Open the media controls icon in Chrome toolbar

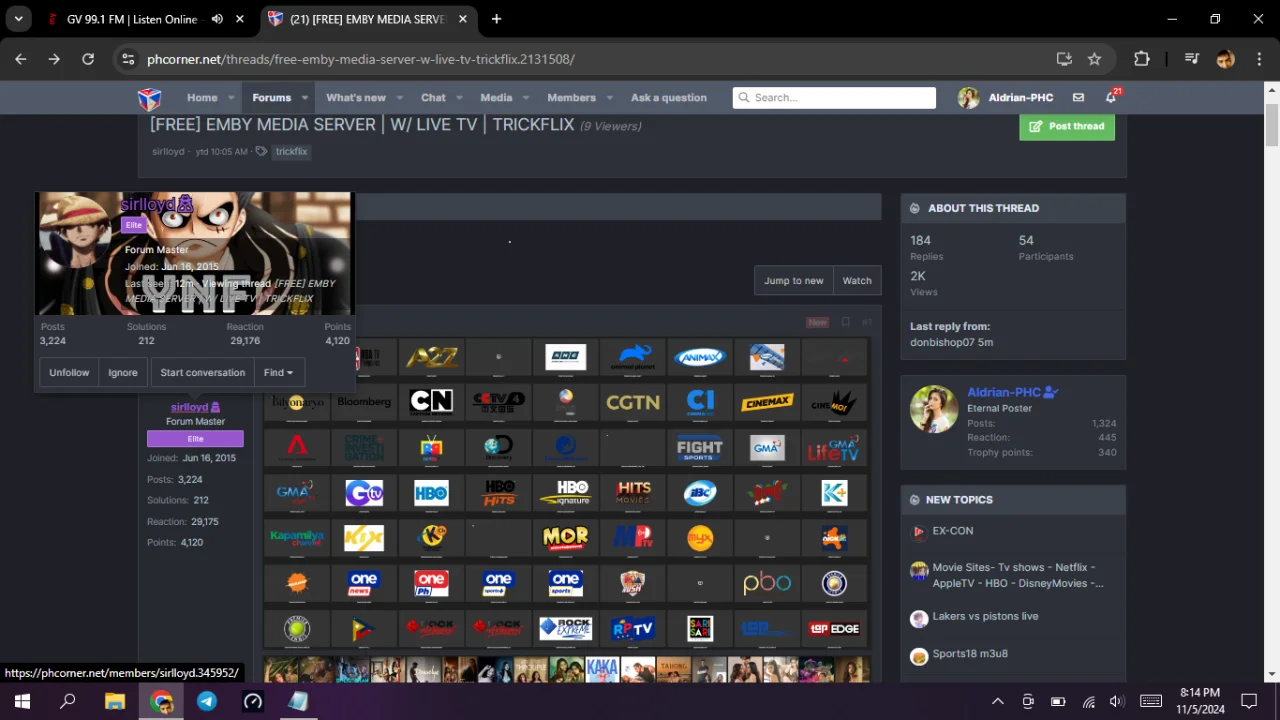click(1191, 59)
